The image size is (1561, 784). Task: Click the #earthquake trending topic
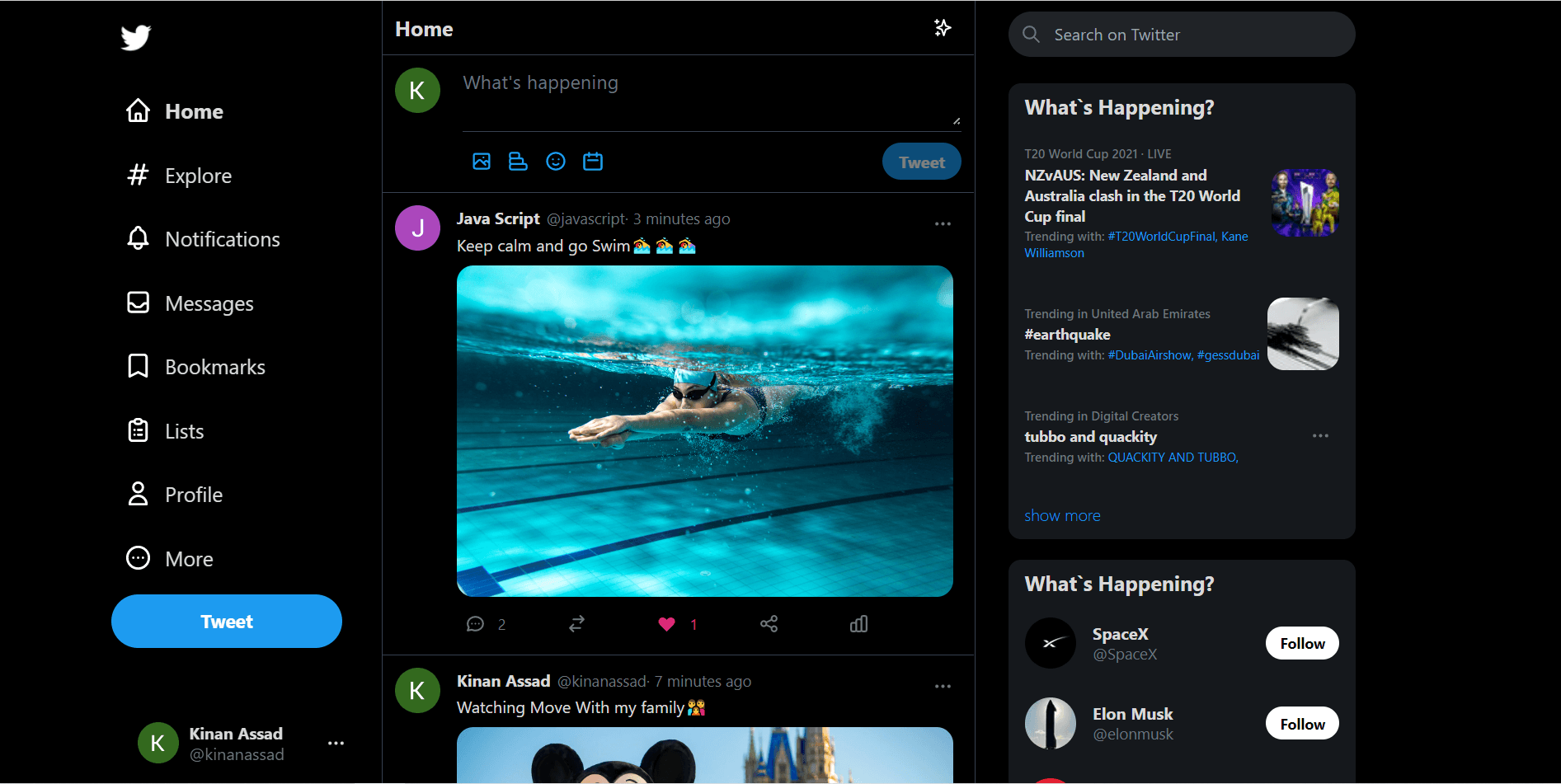click(1066, 334)
